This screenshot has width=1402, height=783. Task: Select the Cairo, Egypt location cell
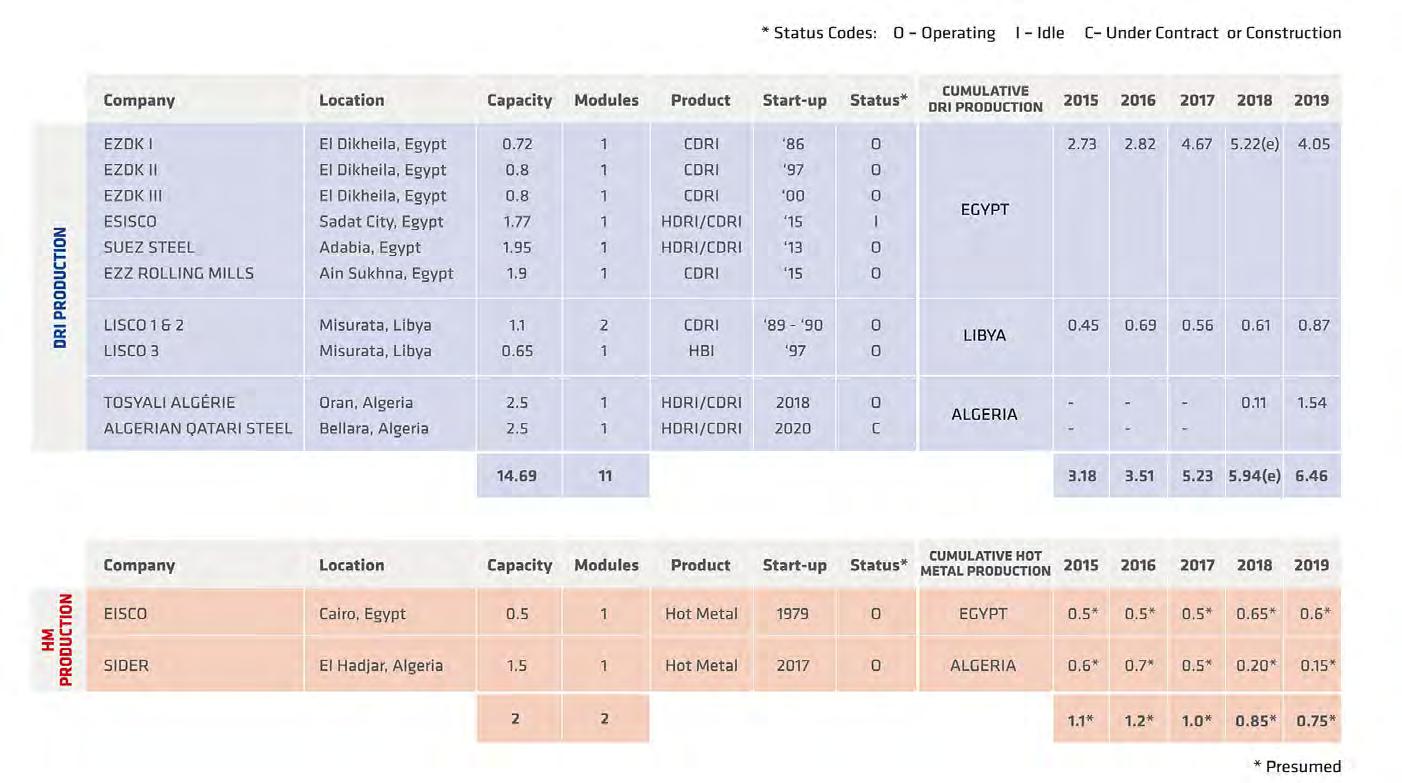click(362, 614)
